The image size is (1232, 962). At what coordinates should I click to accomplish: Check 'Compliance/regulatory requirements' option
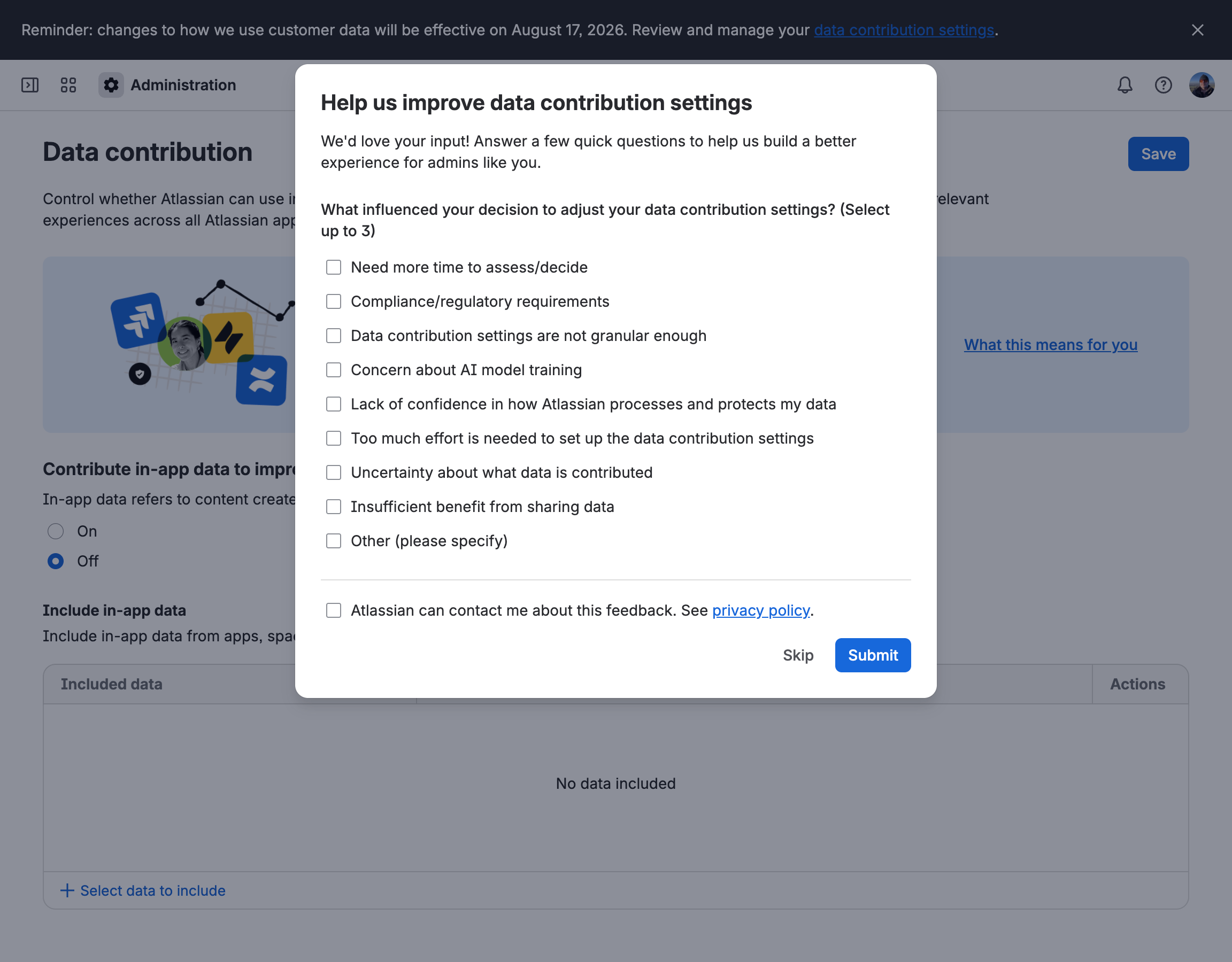(333, 301)
